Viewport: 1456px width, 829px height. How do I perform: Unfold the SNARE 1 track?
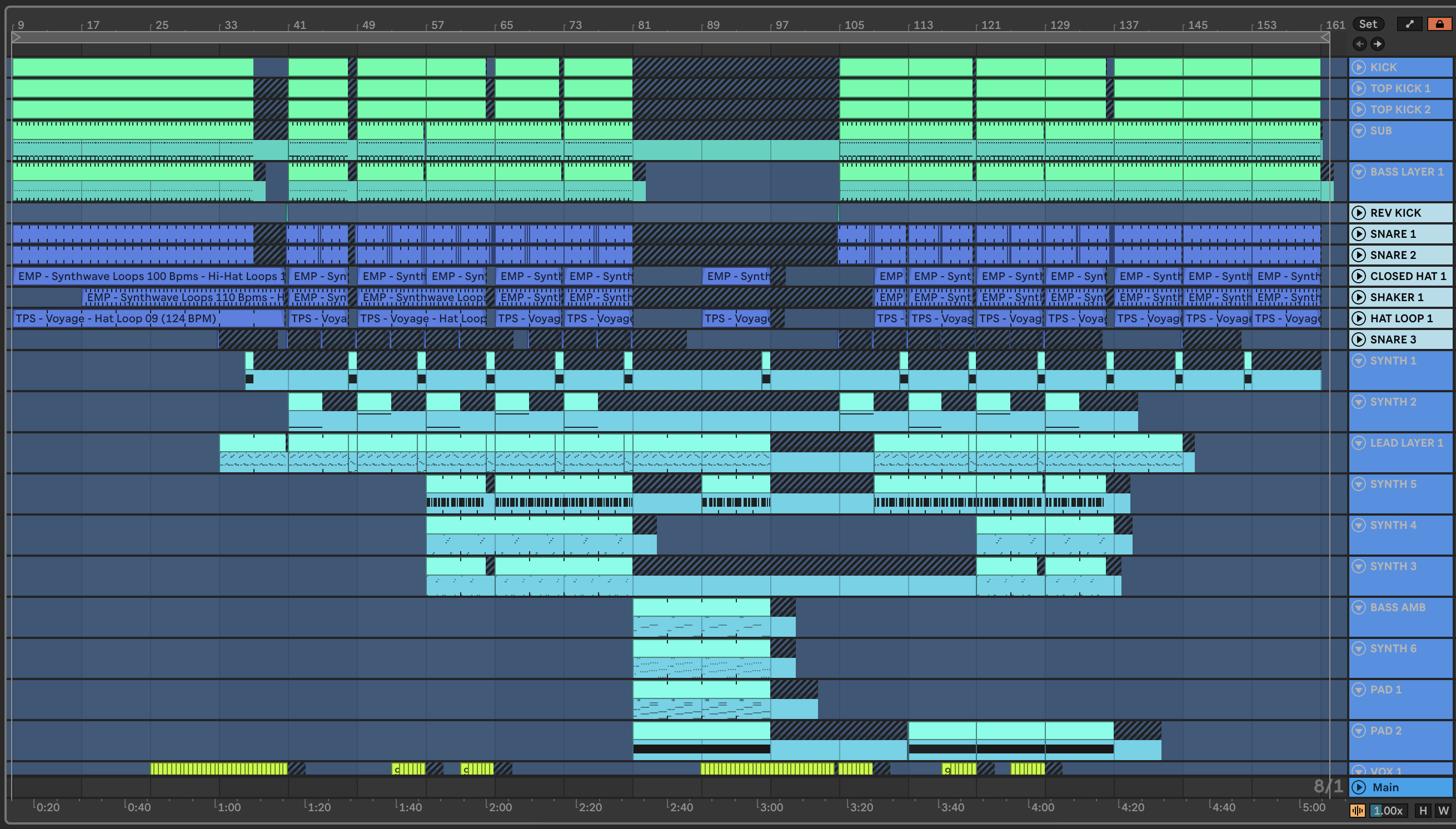(x=1359, y=234)
